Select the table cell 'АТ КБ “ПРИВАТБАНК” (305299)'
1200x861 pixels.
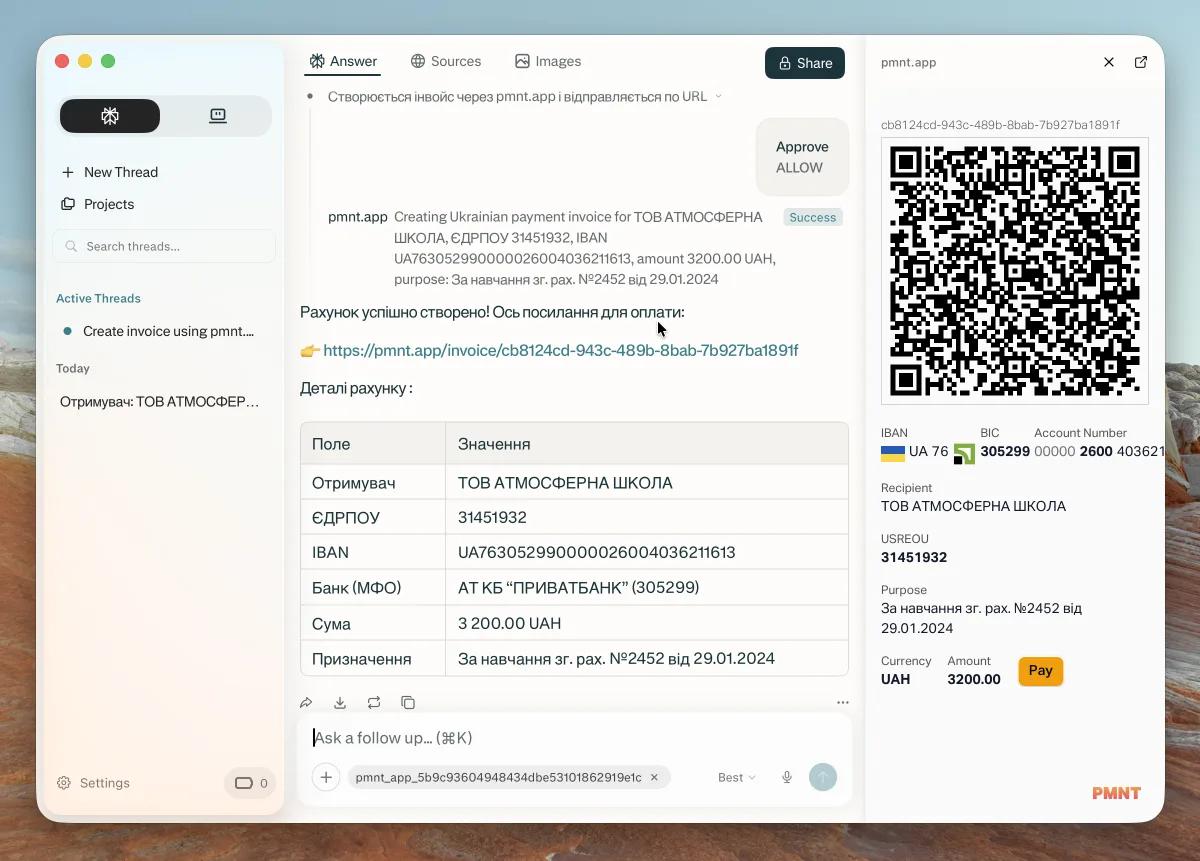647,588
